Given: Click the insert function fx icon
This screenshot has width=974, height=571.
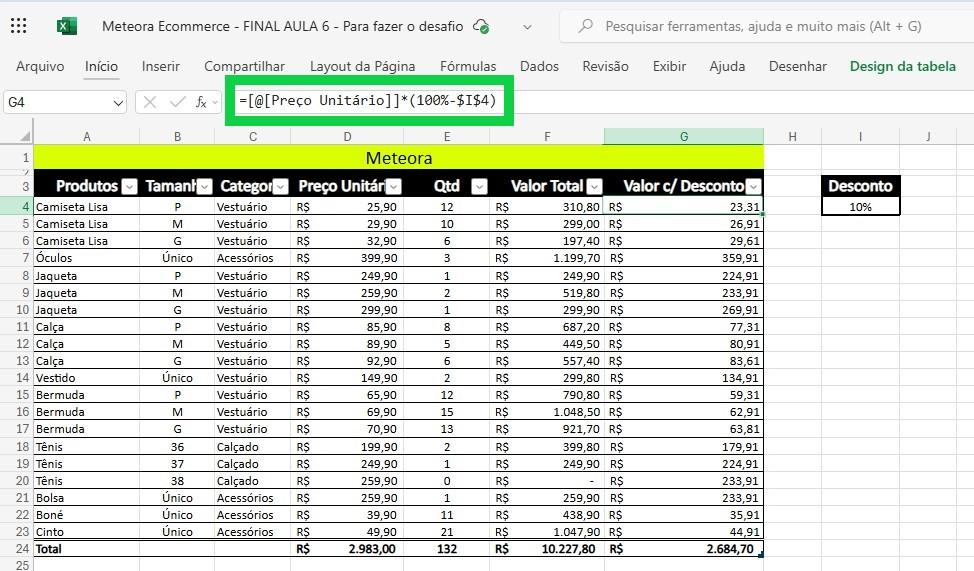Looking at the screenshot, I should click(x=201, y=102).
